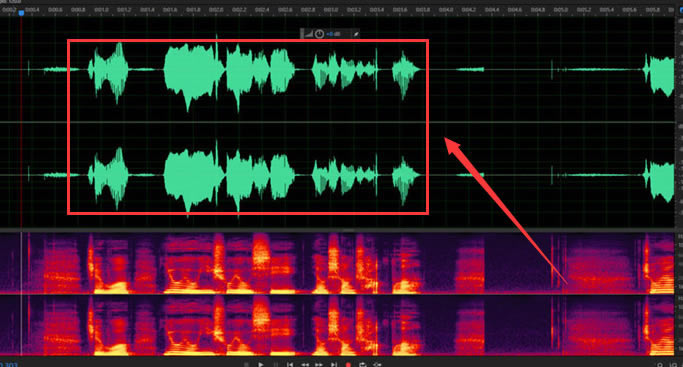This screenshot has width=683, height=367.
Task: Toggle loop playback in the transport
Action: (362, 364)
